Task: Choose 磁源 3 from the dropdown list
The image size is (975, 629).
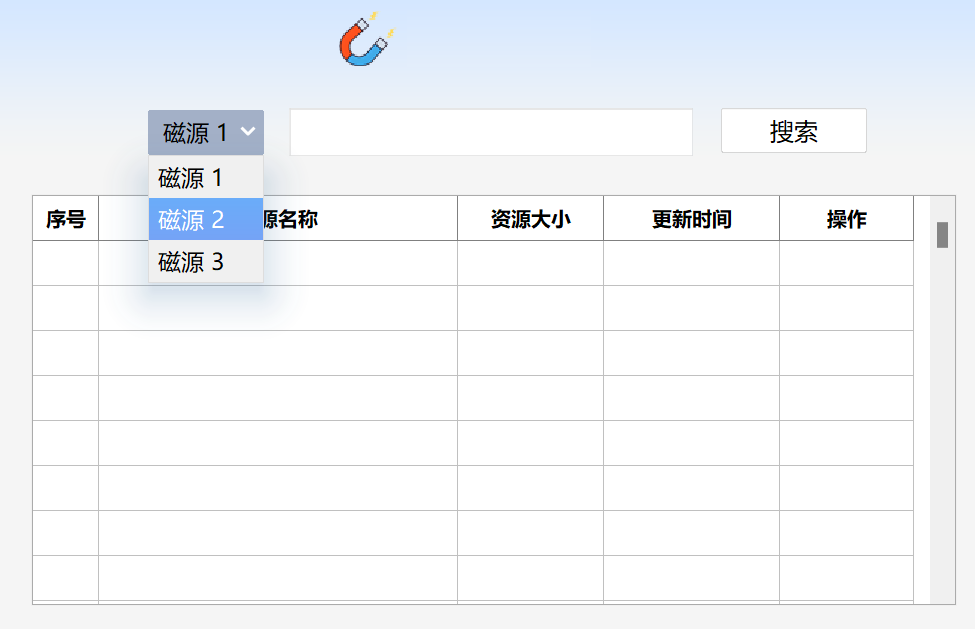Action: [x=206, y=262]
